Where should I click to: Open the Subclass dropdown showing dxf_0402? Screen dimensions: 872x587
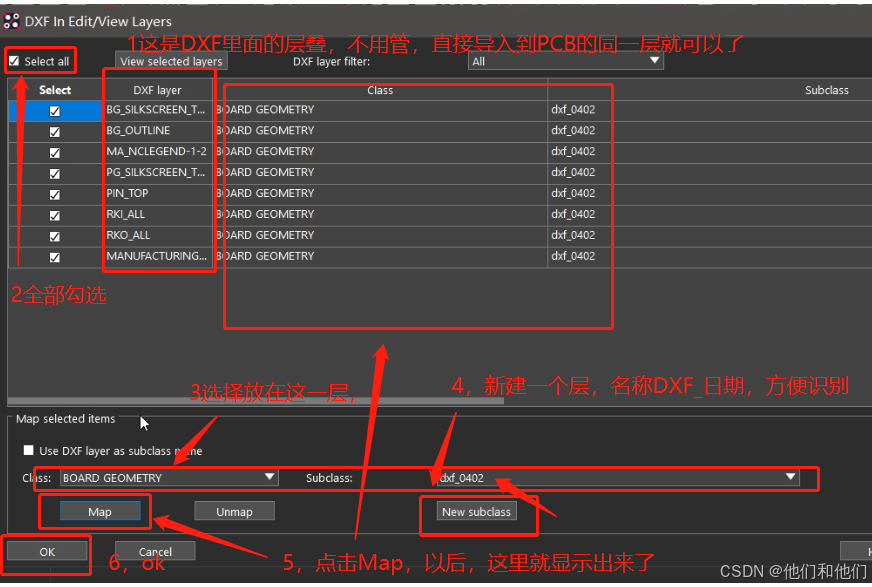(792, 477)
